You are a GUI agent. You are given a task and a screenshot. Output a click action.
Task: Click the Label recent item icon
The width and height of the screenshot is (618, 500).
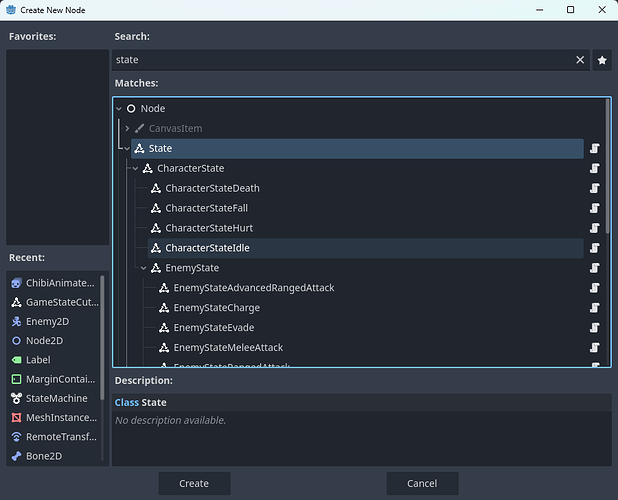pyautogui.click(x=16, y=360)
